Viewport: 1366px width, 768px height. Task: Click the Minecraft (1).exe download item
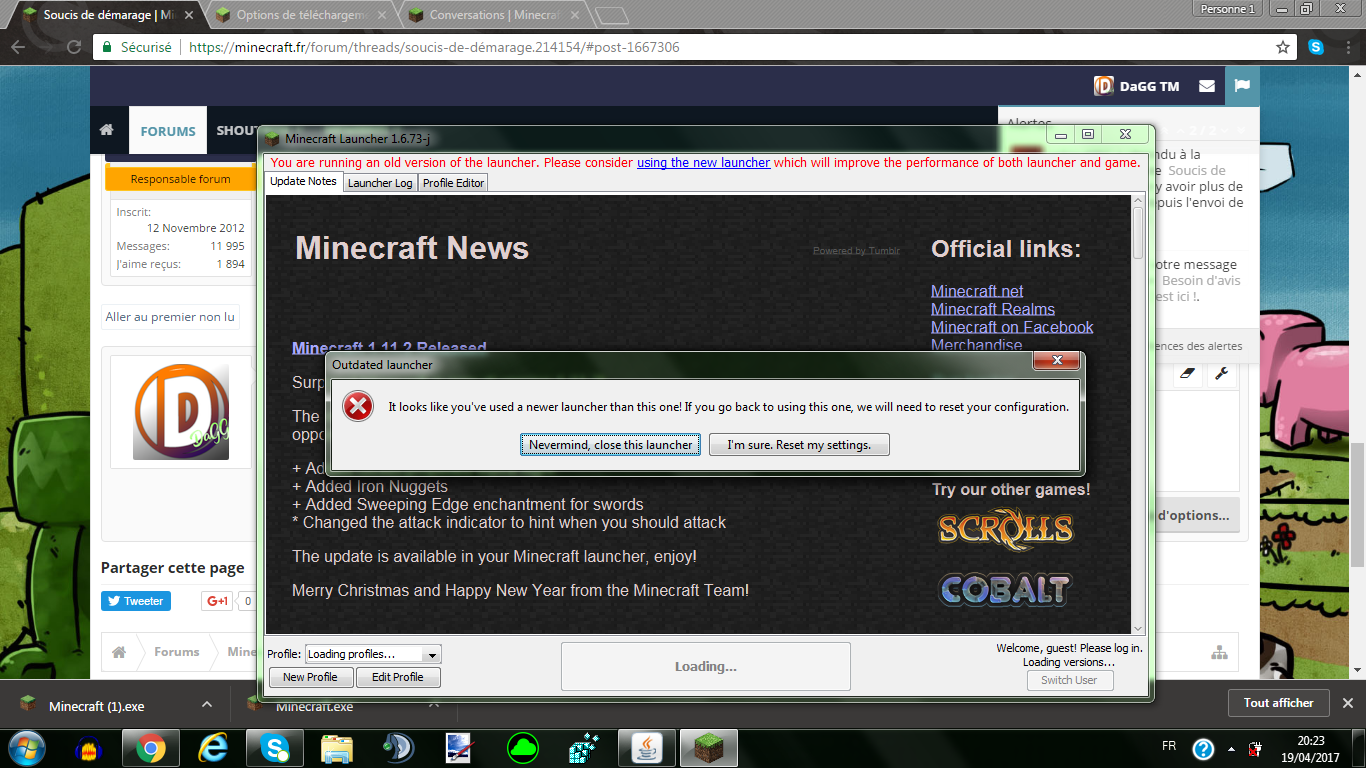coord(97,706)
